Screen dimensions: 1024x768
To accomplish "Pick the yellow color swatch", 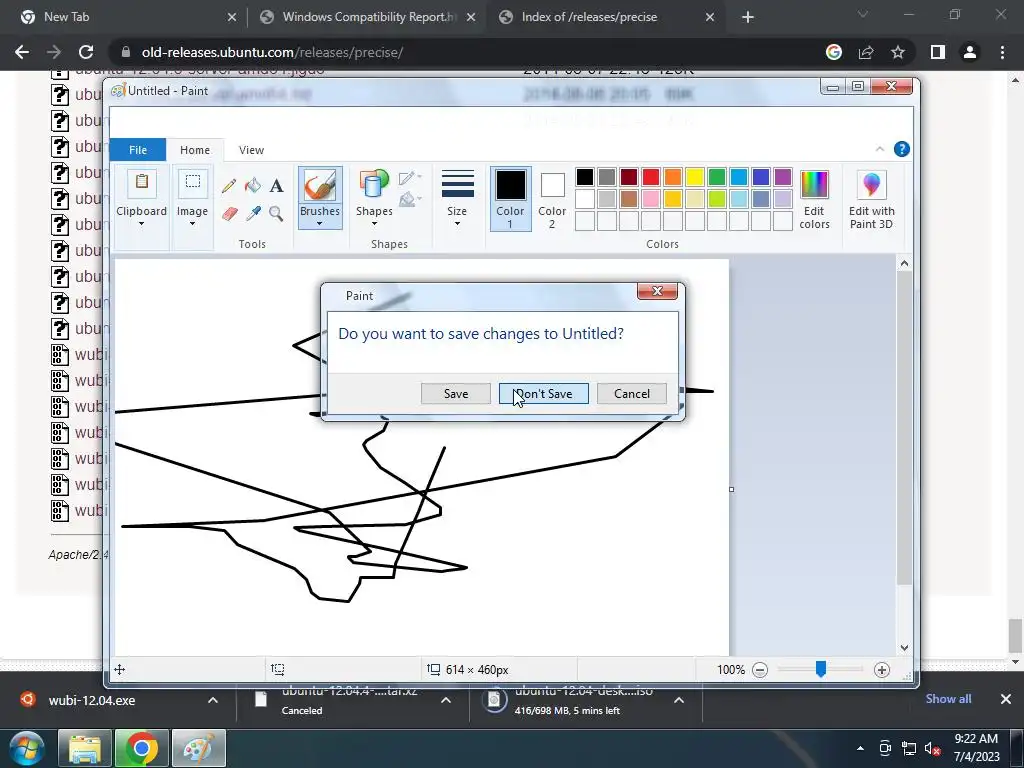I will [x=695, y=177].
